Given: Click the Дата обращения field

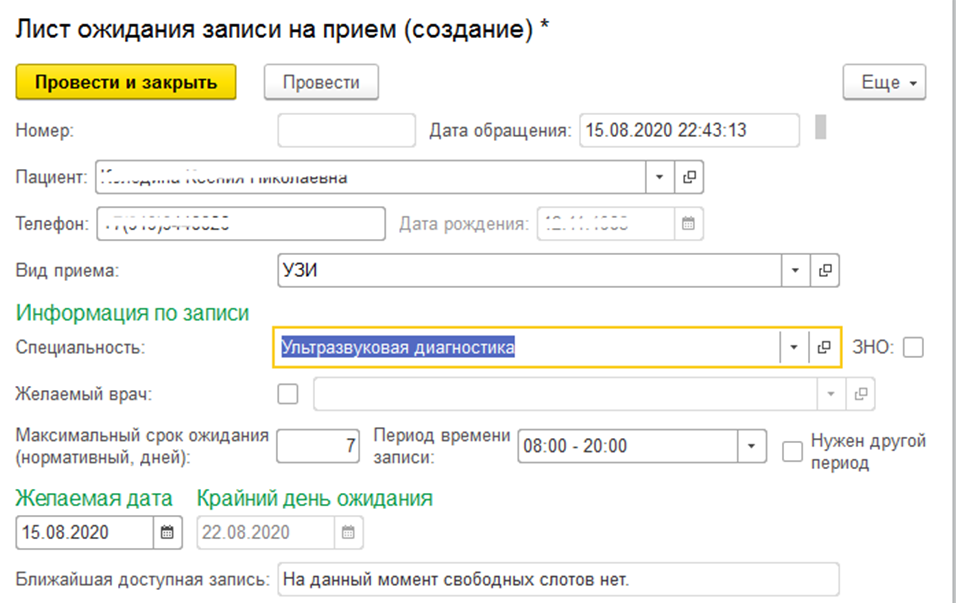Looking at the screenshot, I should tap(688, 130).
